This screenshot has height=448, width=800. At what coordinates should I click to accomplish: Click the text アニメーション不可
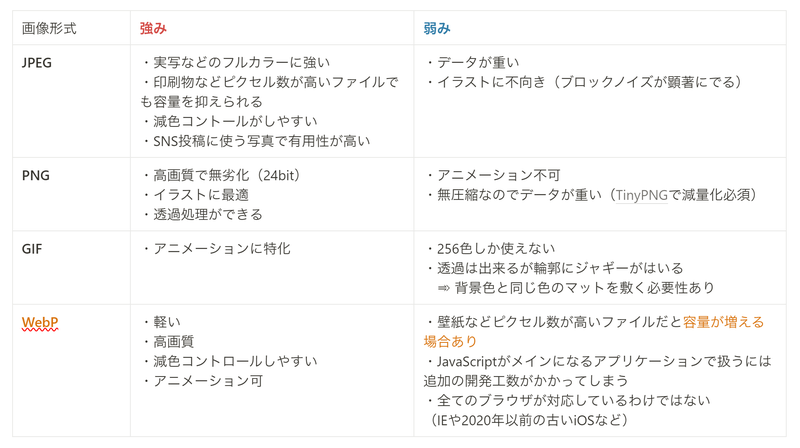[497, 175]
